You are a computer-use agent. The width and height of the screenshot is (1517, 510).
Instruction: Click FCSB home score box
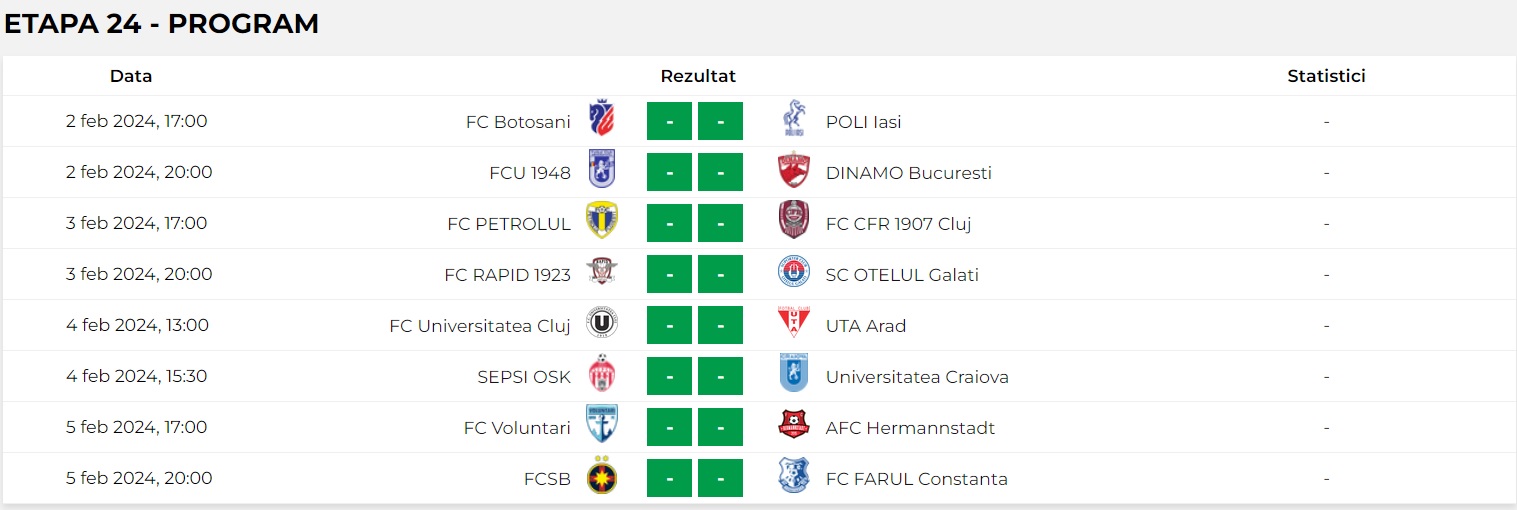670,478
